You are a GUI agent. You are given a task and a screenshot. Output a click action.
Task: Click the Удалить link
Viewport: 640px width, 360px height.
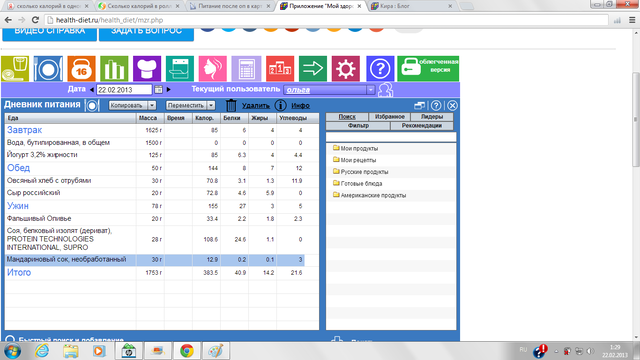tap(256, 105)
